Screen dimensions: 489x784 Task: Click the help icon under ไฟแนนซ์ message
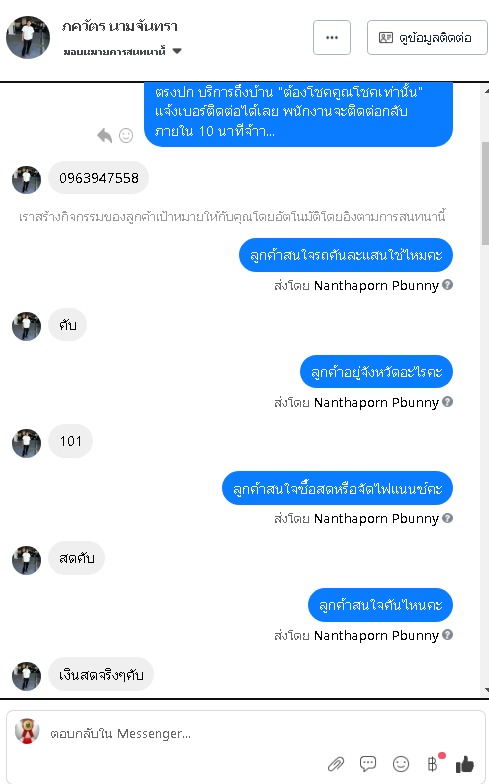point(448,518)
